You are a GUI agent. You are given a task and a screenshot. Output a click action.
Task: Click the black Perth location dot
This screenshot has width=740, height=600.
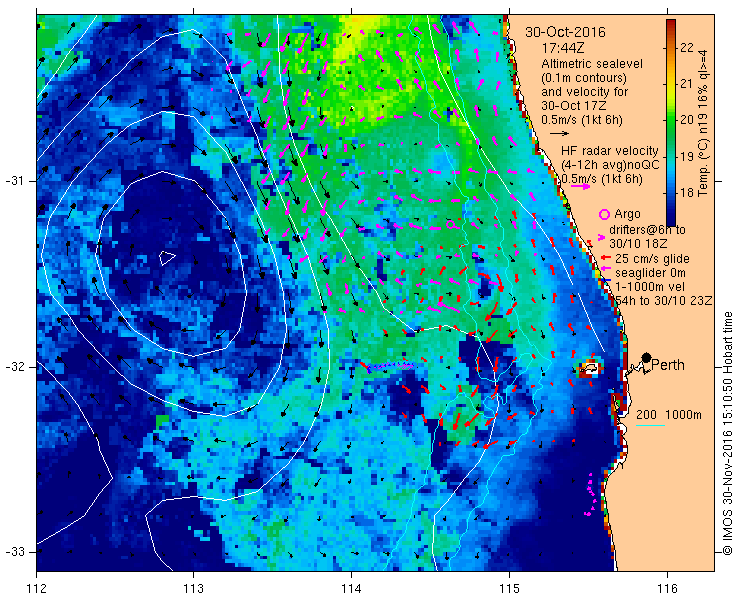click(647, 357)
